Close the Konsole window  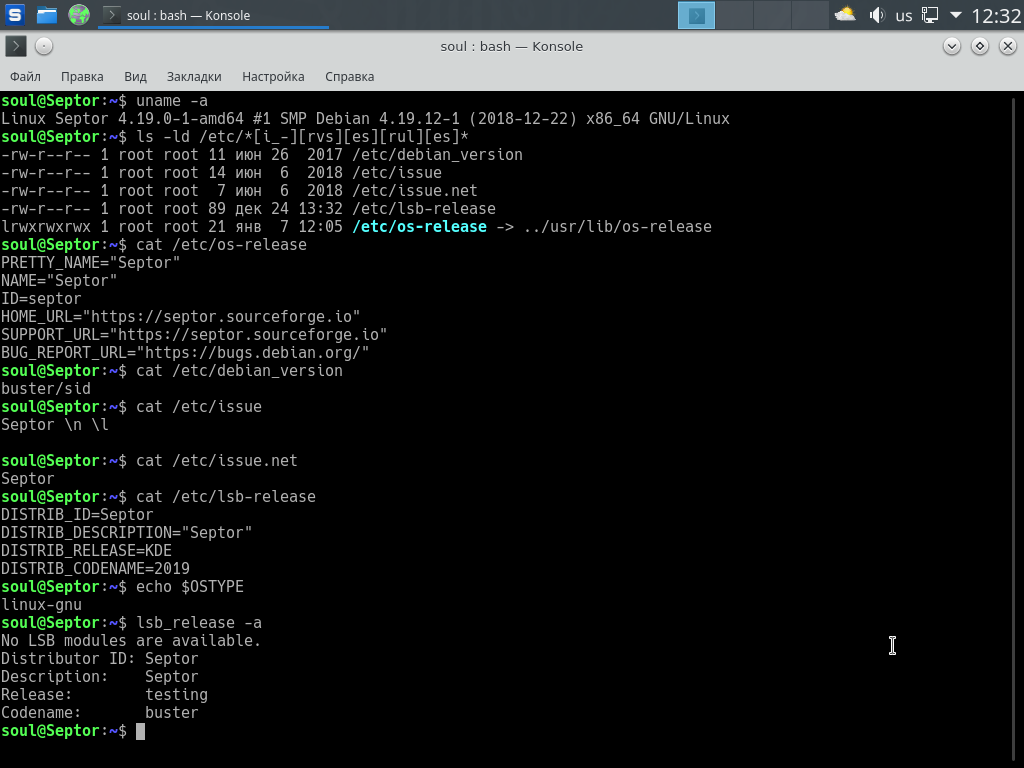(x=1008, y=46)
